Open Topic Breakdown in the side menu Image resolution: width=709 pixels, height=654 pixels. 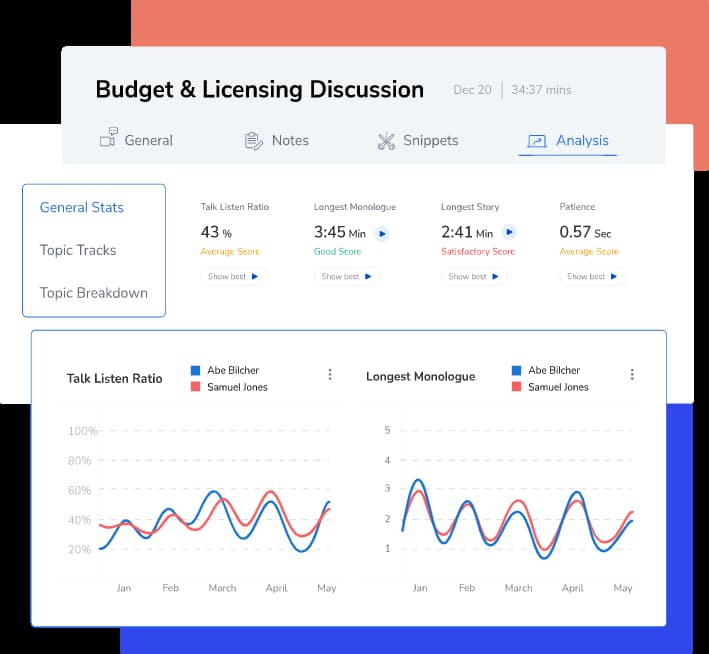click(94, 293)
